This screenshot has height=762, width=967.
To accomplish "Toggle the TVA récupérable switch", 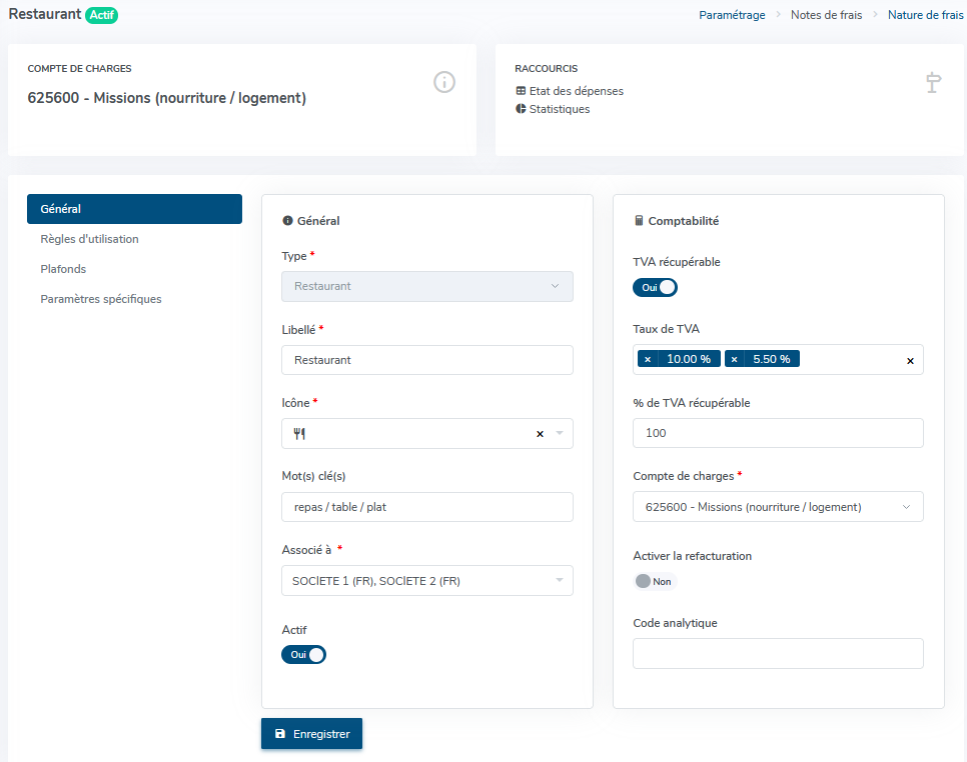I will point(655,288).
